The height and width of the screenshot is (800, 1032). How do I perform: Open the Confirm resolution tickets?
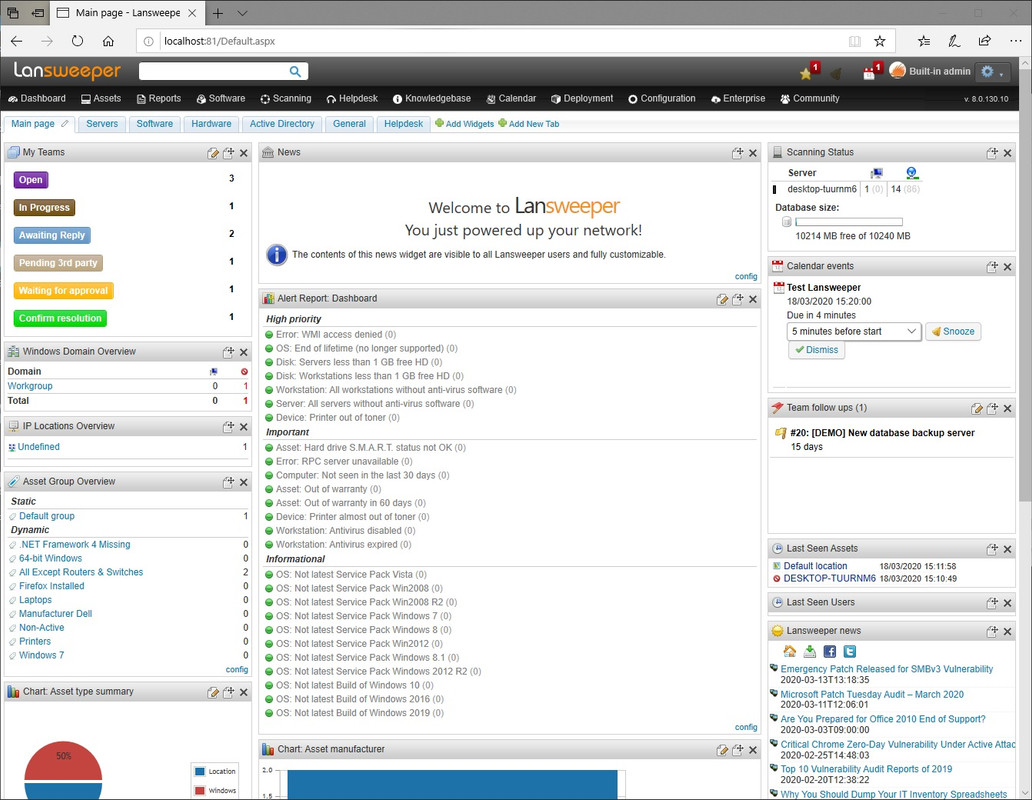tap(60, 318)
